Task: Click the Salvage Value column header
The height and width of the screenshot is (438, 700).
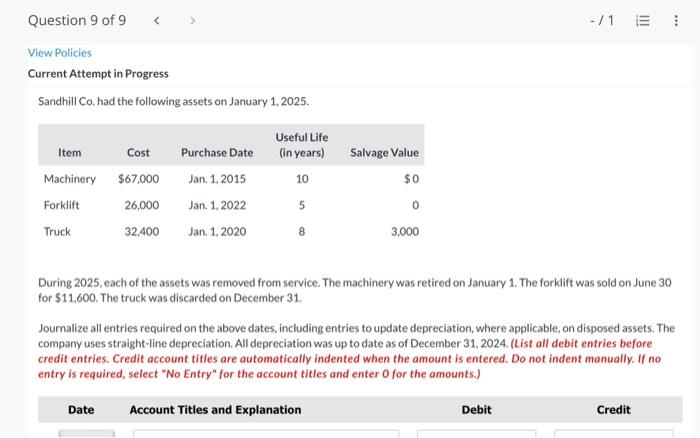Action: 384,153
